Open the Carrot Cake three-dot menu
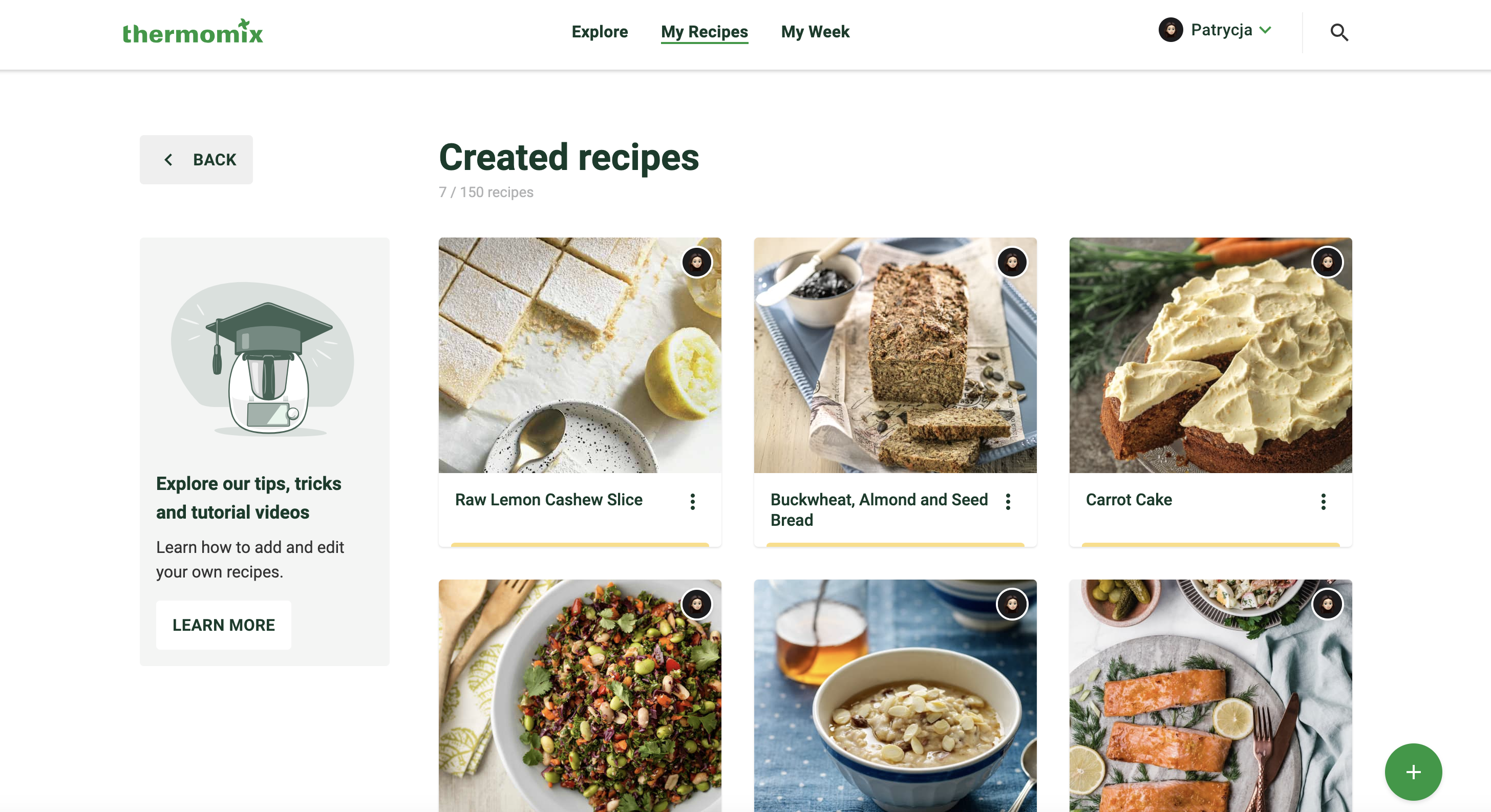Image resolution: width=1491 pixels, height=812 pixels. [x=1323, y=502]
